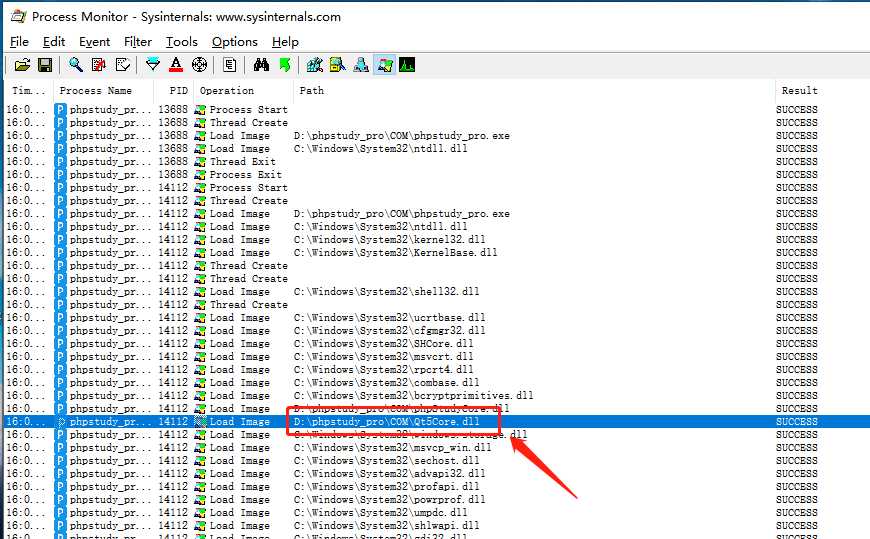
Task: Click the kernel32.dll path entry
Action: click(x=390, y=240)
